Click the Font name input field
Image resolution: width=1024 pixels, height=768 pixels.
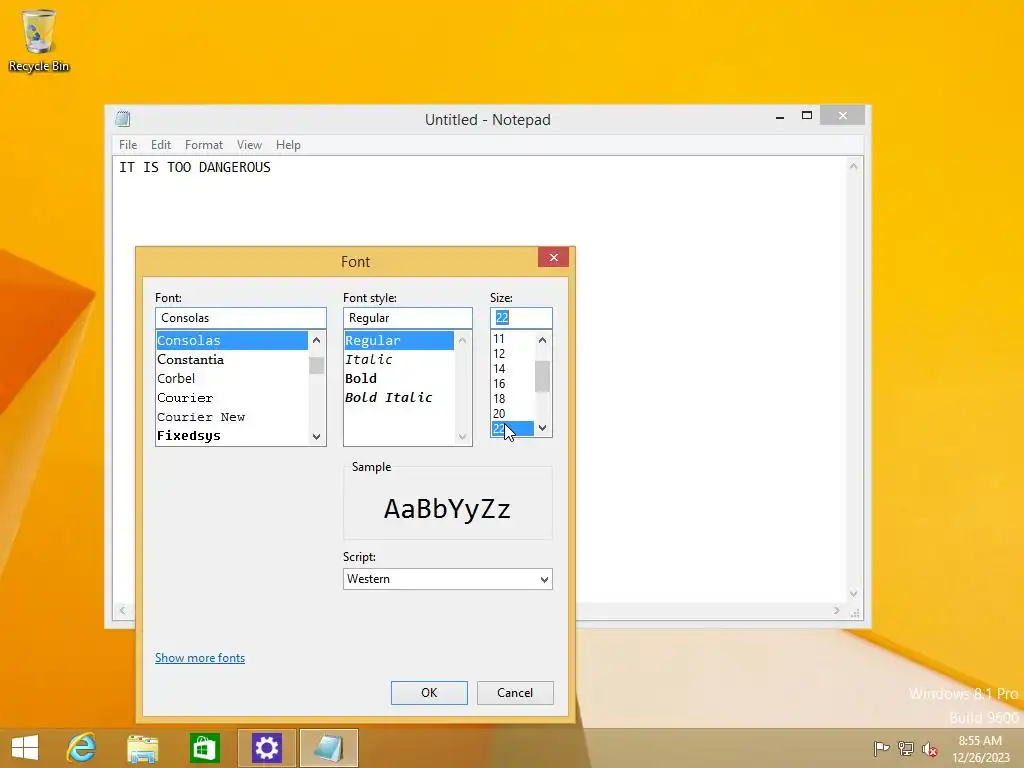coord(240,318)
